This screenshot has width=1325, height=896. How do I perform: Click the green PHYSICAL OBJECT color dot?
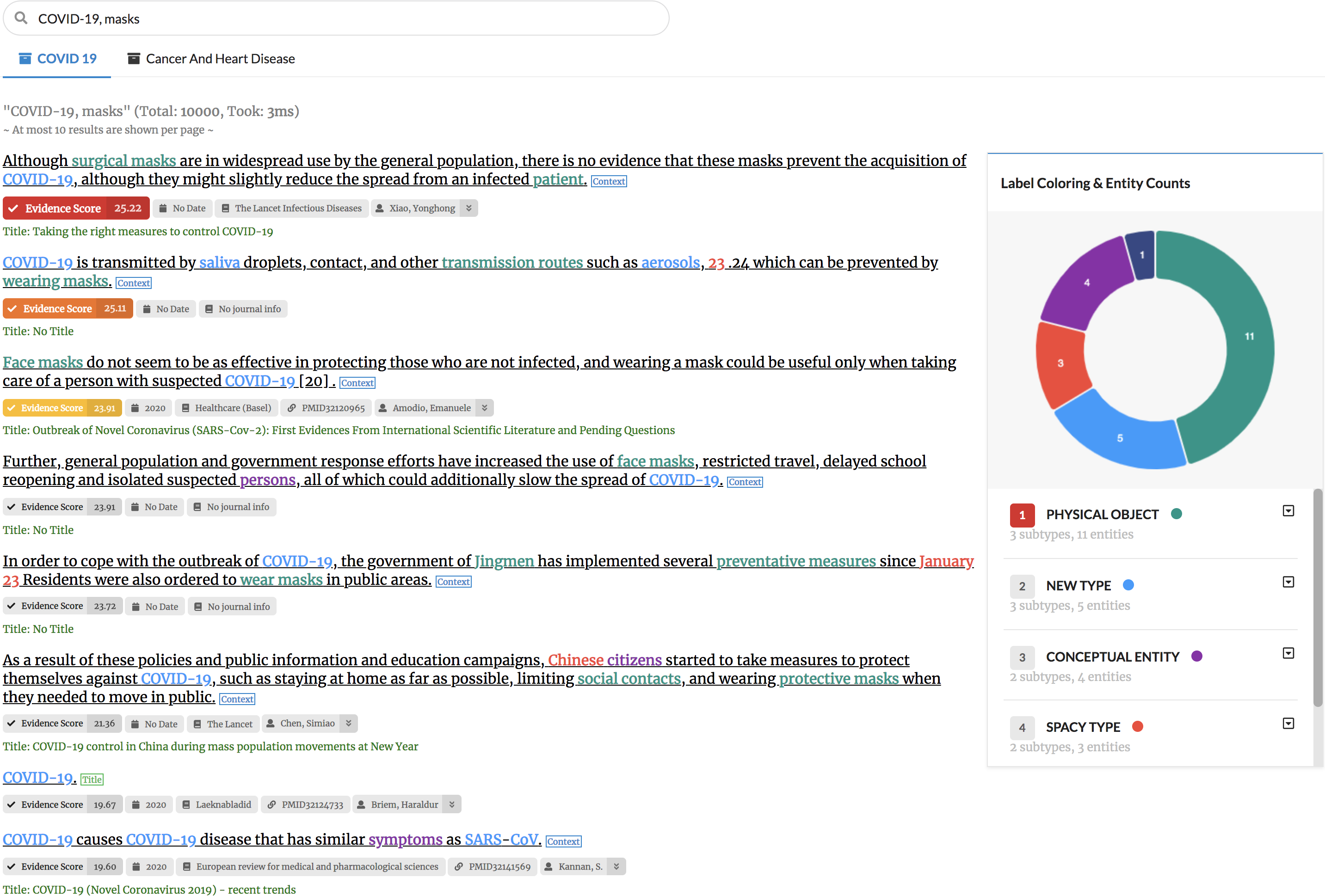coord(1176,514)
